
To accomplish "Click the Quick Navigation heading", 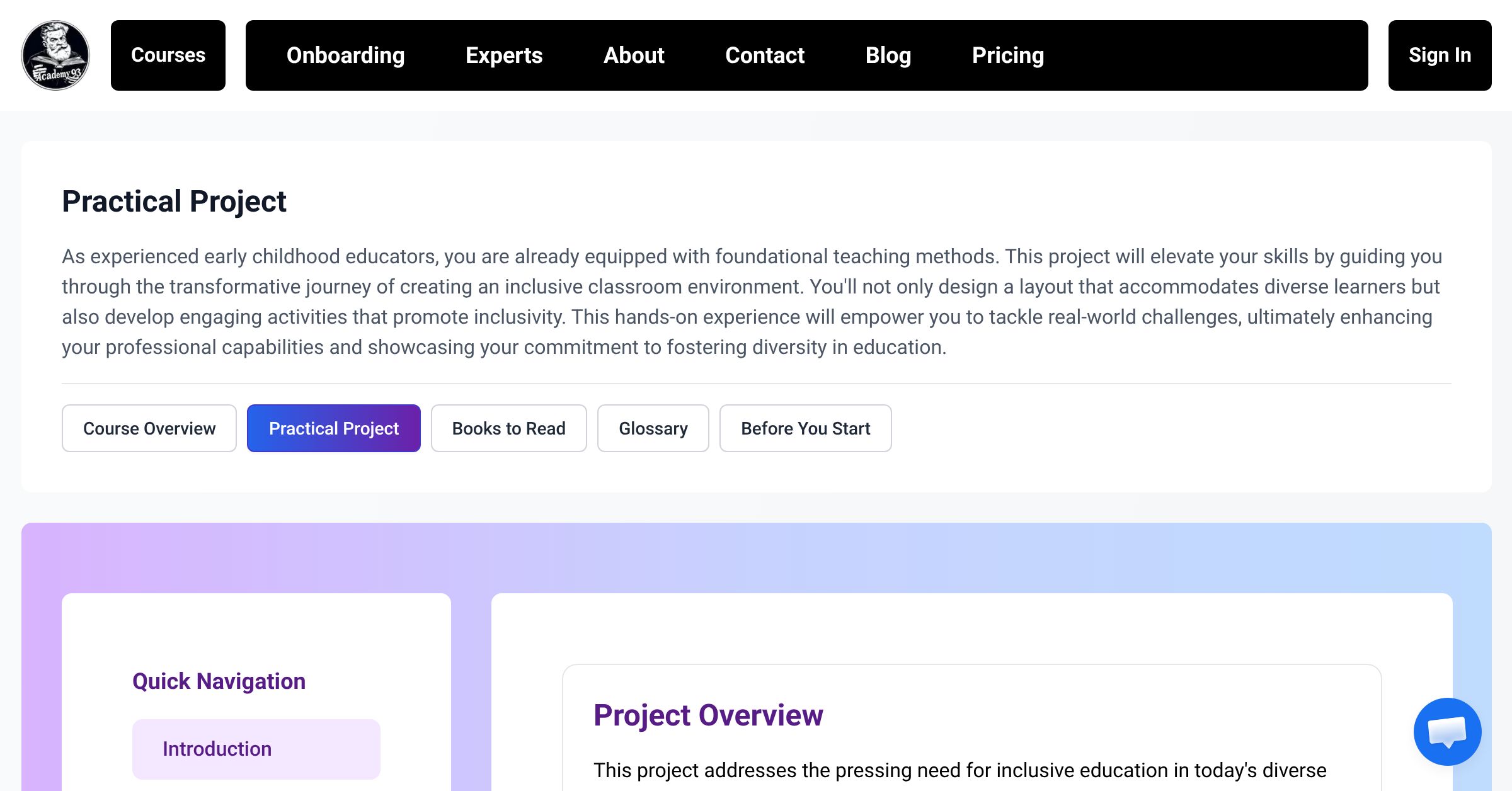I will [219, 681].
